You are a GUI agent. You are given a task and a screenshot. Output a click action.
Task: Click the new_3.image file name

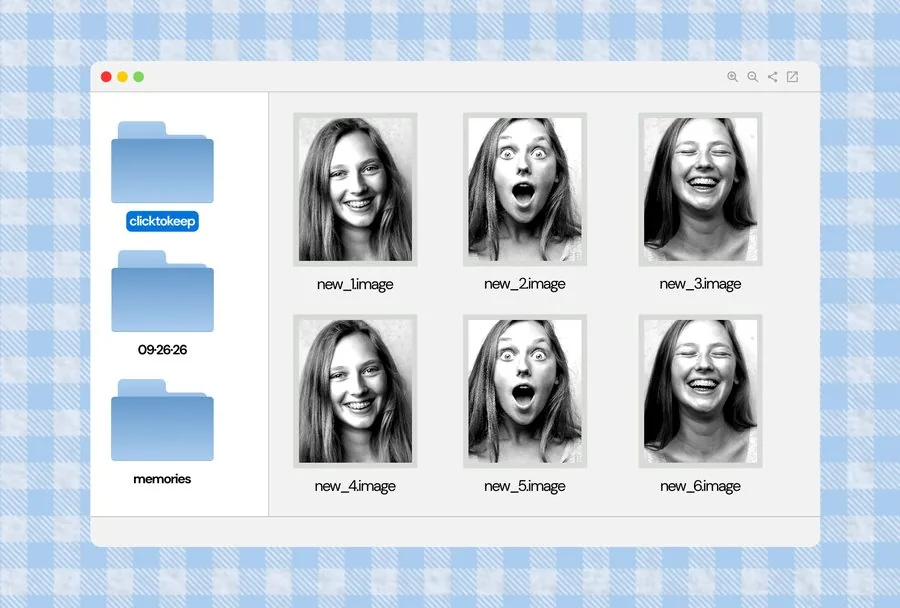click(700, 284)
